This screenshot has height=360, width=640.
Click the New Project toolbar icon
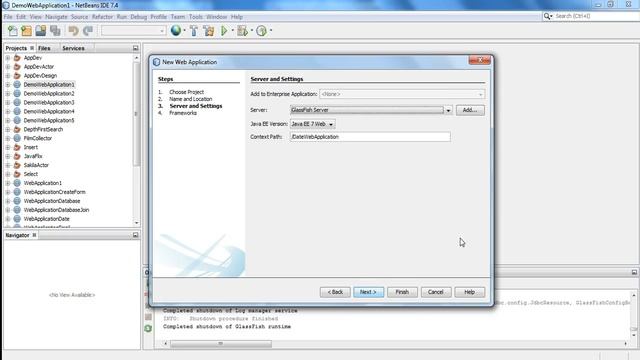27,31
